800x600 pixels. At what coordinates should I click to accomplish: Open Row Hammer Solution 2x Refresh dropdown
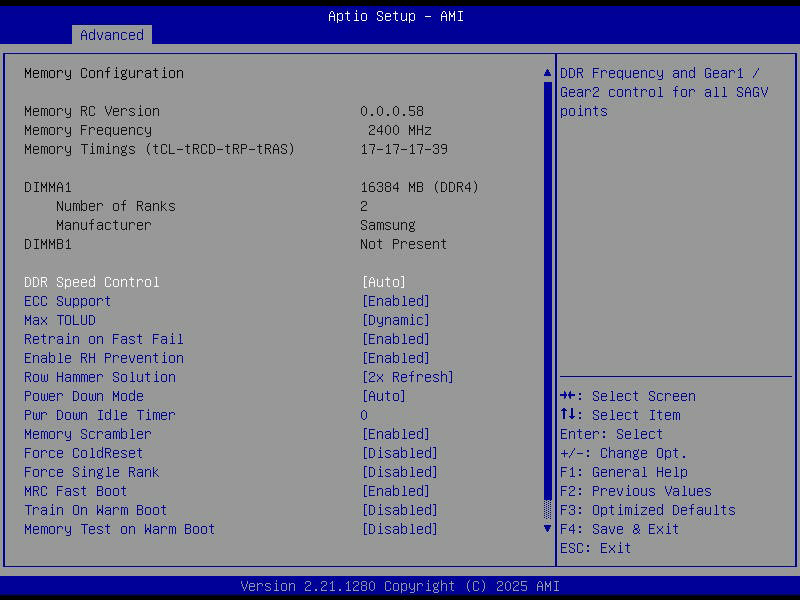tap(407, 377)
